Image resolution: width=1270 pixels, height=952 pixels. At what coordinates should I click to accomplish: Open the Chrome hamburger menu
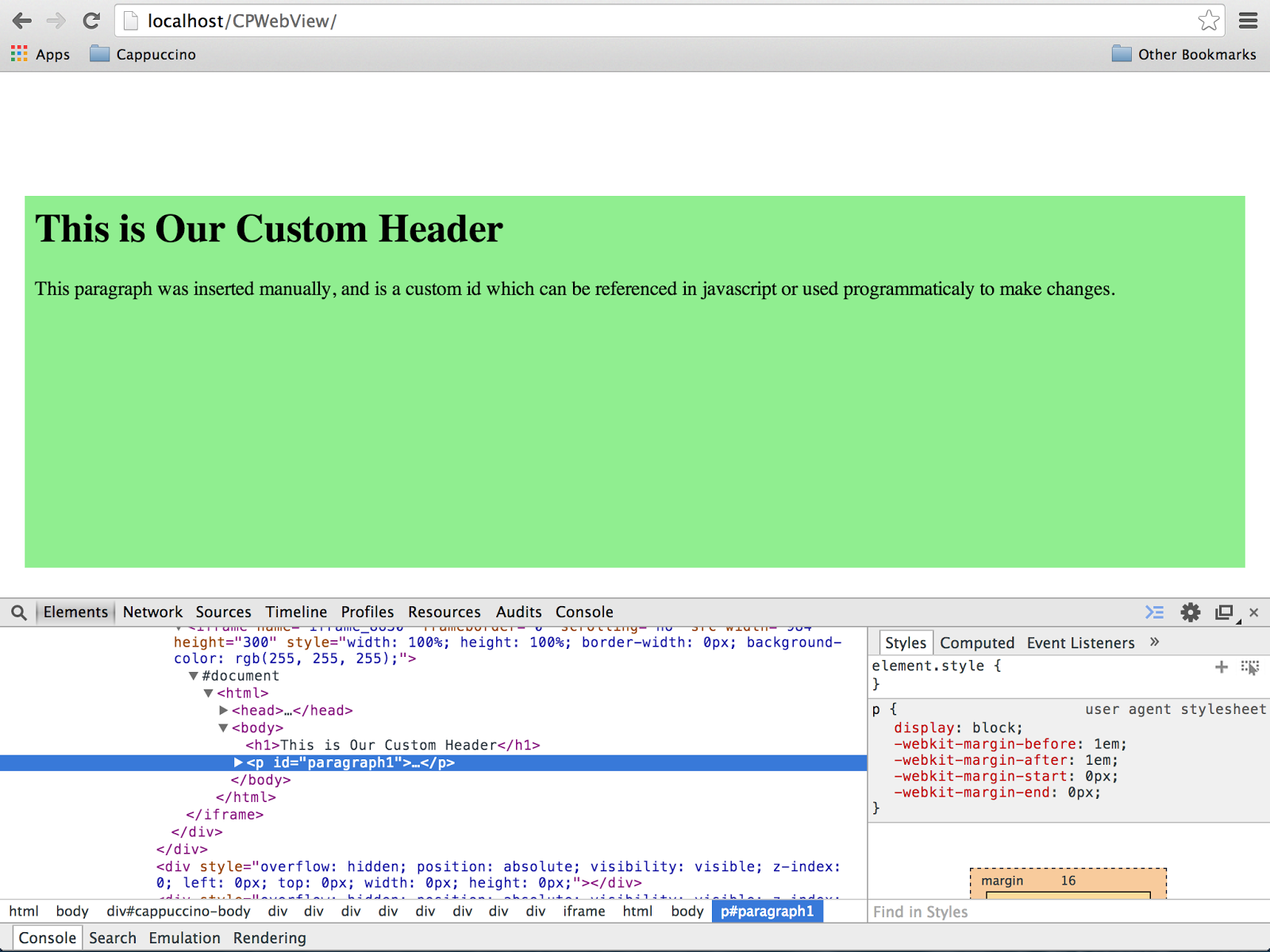[1249, 21]
